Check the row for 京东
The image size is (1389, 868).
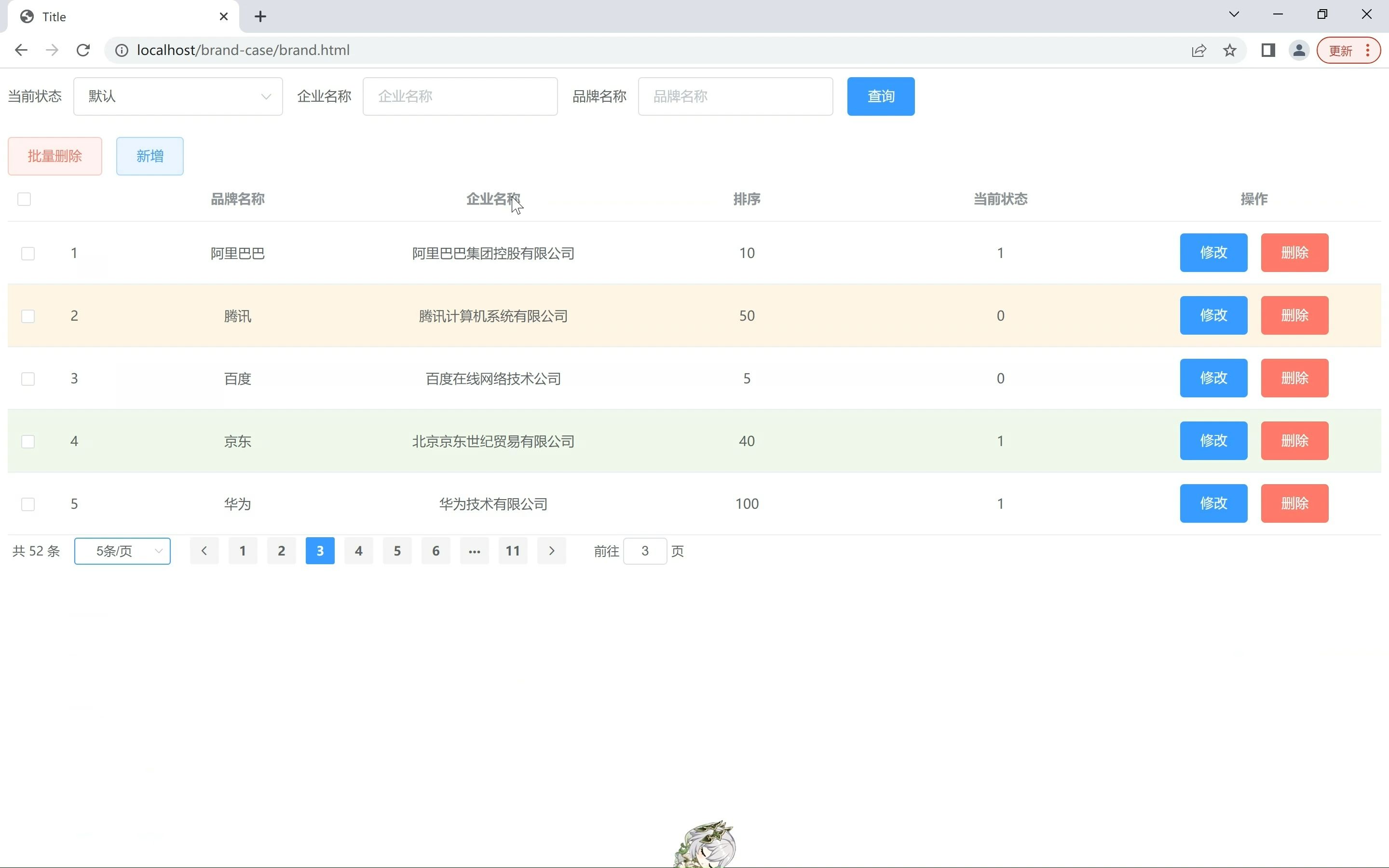tap(28, 441)
